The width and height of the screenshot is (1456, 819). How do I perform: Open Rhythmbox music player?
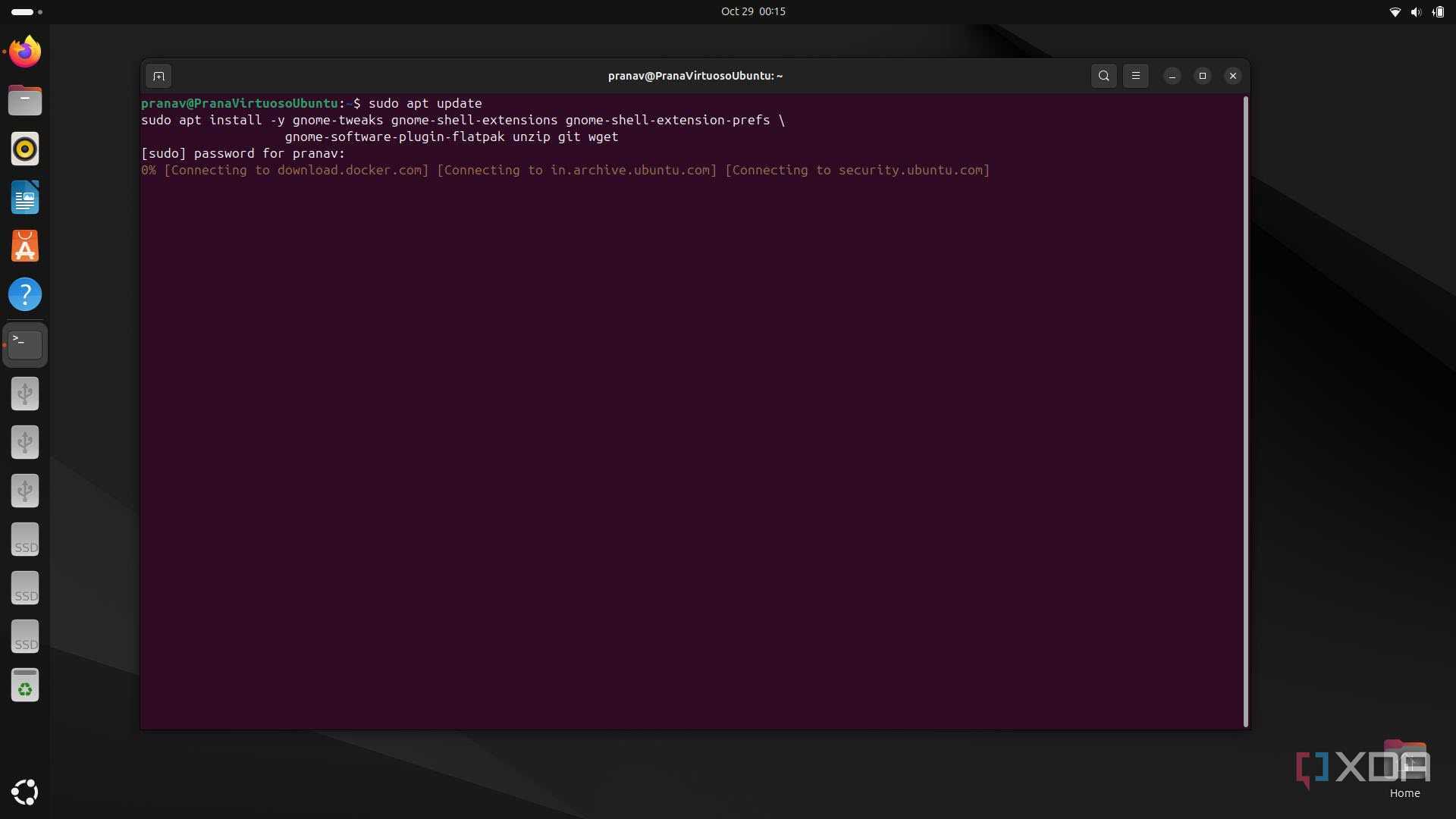[25, 149]
